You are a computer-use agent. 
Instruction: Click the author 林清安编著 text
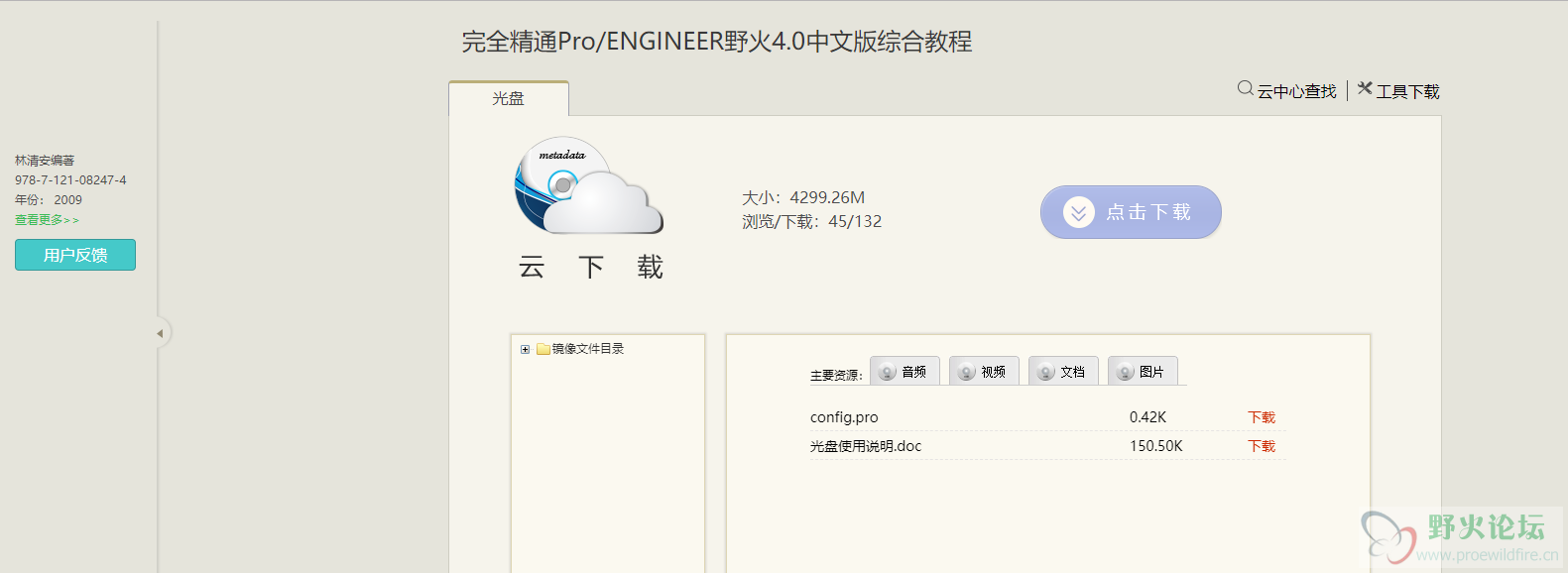coord(45,161)
